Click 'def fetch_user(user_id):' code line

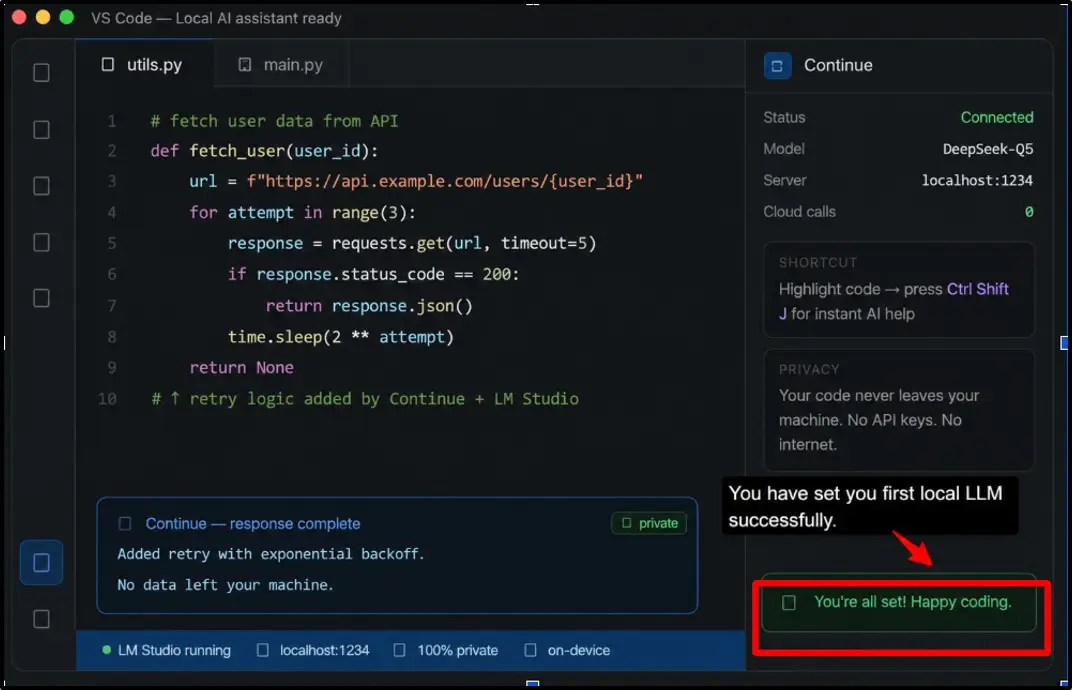pyautogui.click(x=264, y=150)
